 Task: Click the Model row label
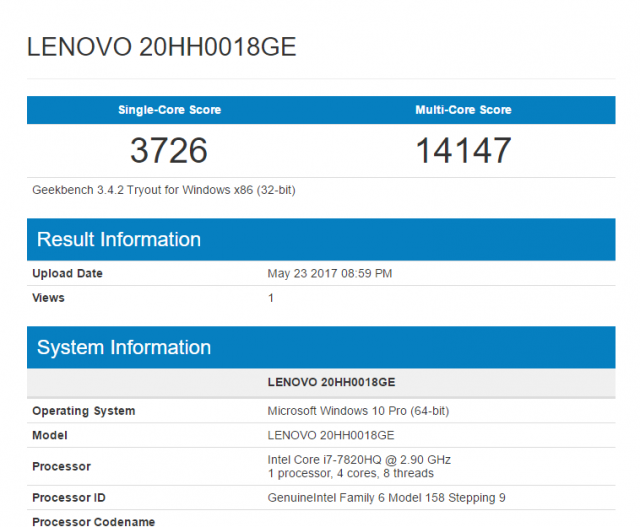click(50, 435)
